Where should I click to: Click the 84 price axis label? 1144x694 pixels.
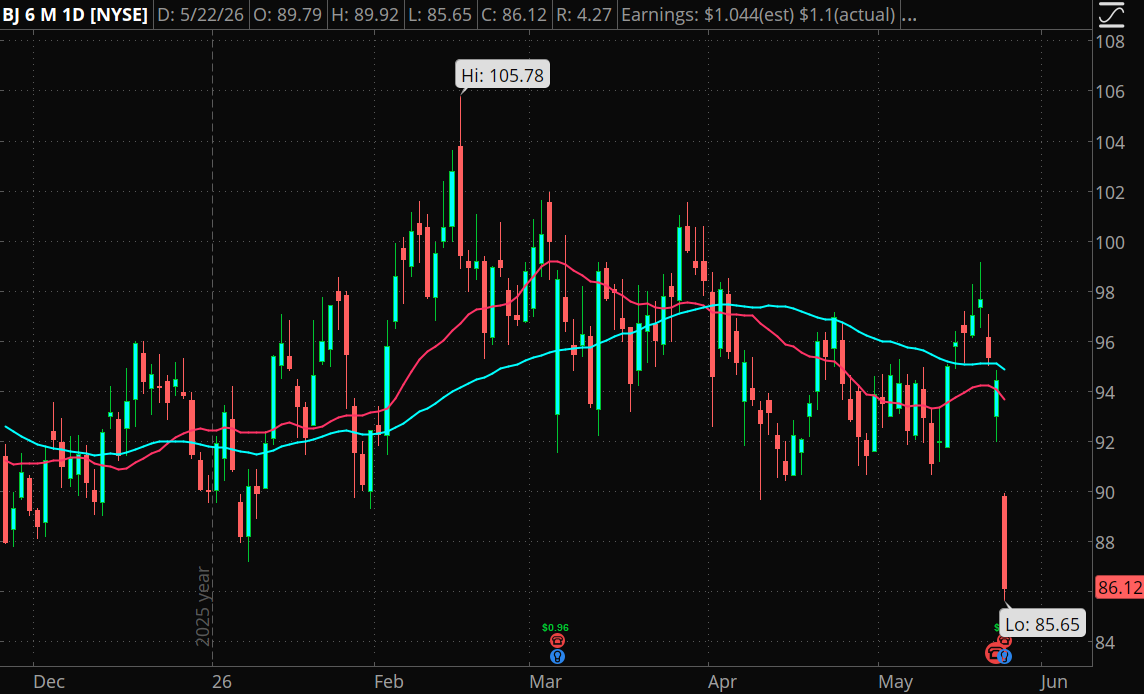[x=1105, y=642]
